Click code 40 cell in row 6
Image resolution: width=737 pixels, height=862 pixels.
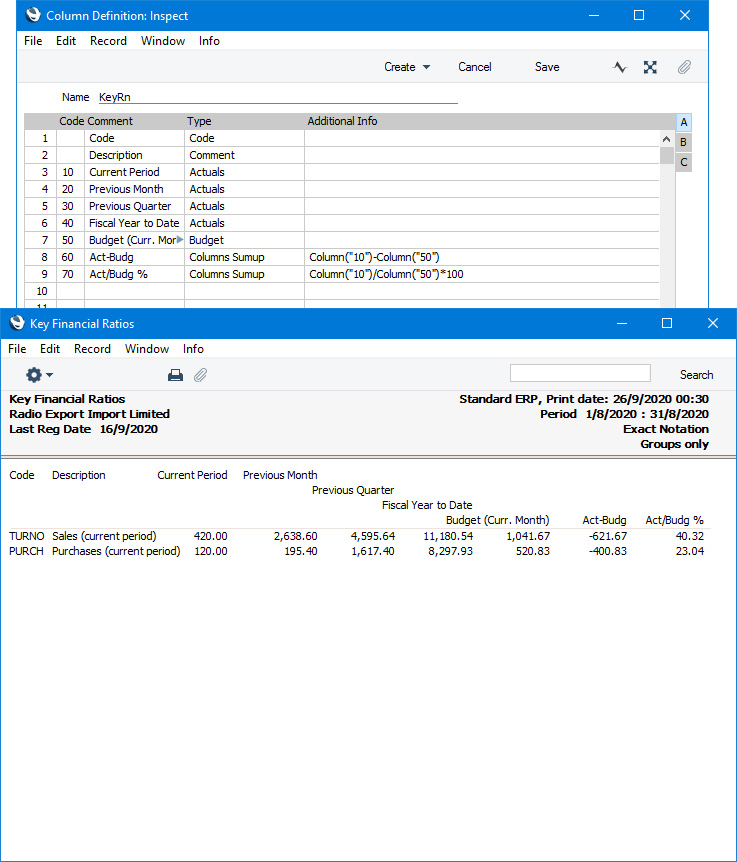[70, 223]
